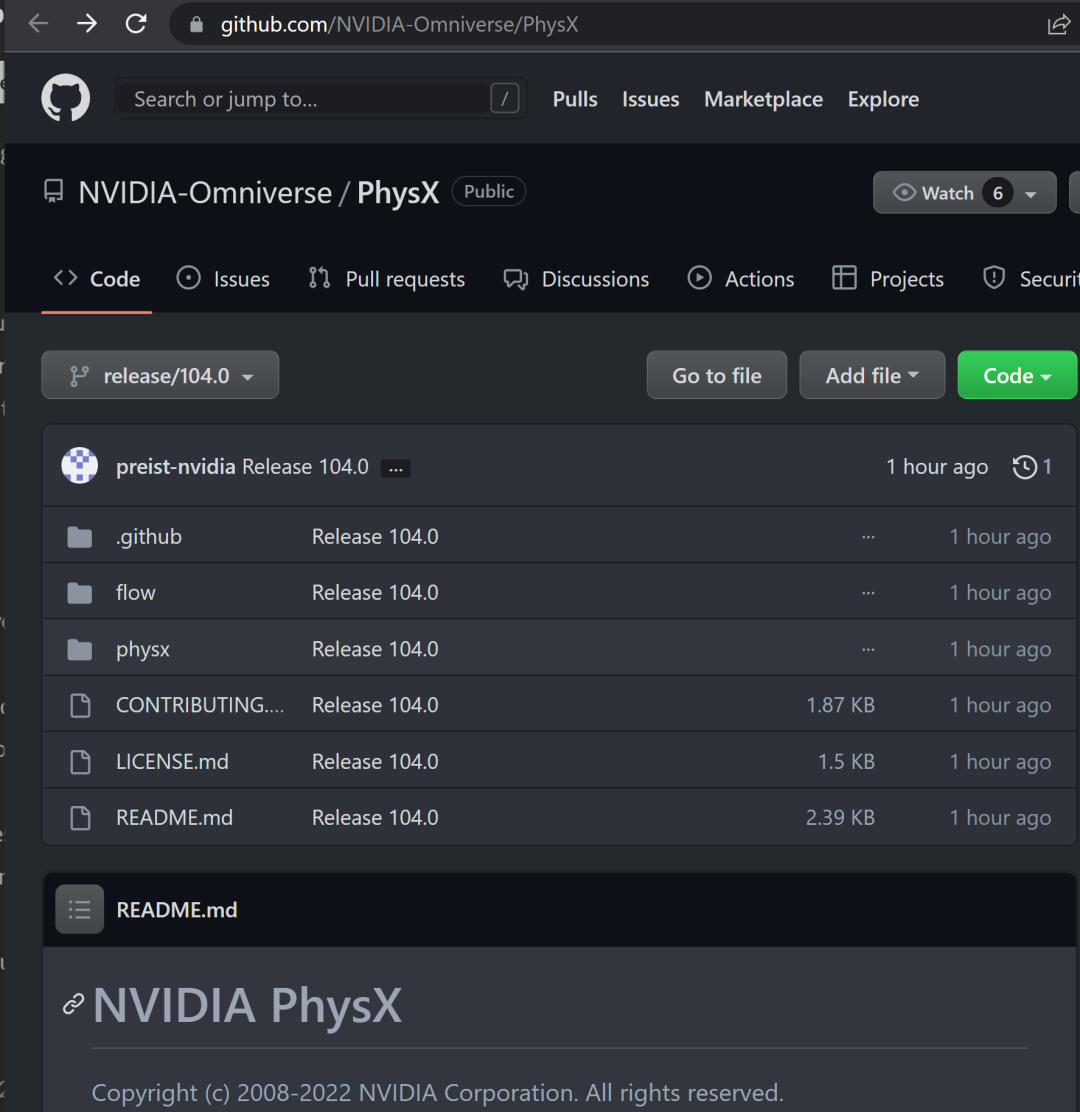Switch to the Issues tab
The height and width of the screenshot is (1112, 1080).
[x=223, y=278]
